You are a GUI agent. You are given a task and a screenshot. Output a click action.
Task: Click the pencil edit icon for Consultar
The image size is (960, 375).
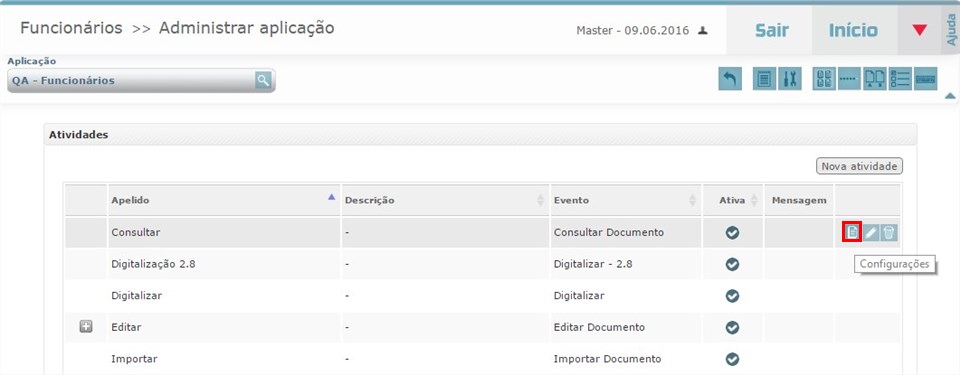click(871, 232)
